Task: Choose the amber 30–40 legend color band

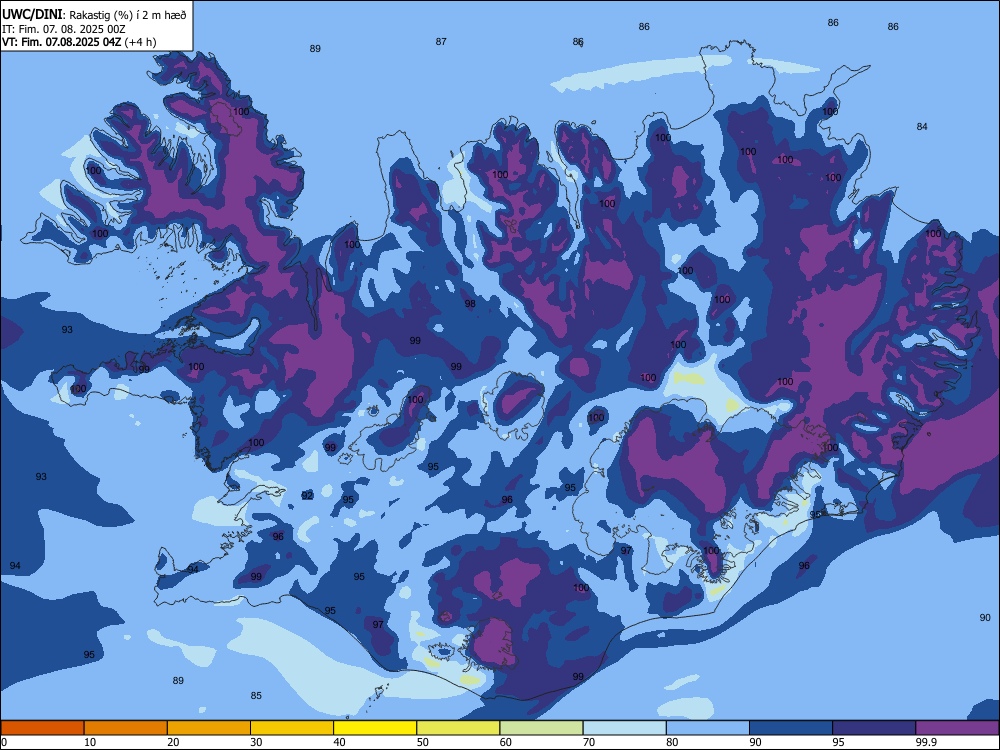Action: point(292,728)
